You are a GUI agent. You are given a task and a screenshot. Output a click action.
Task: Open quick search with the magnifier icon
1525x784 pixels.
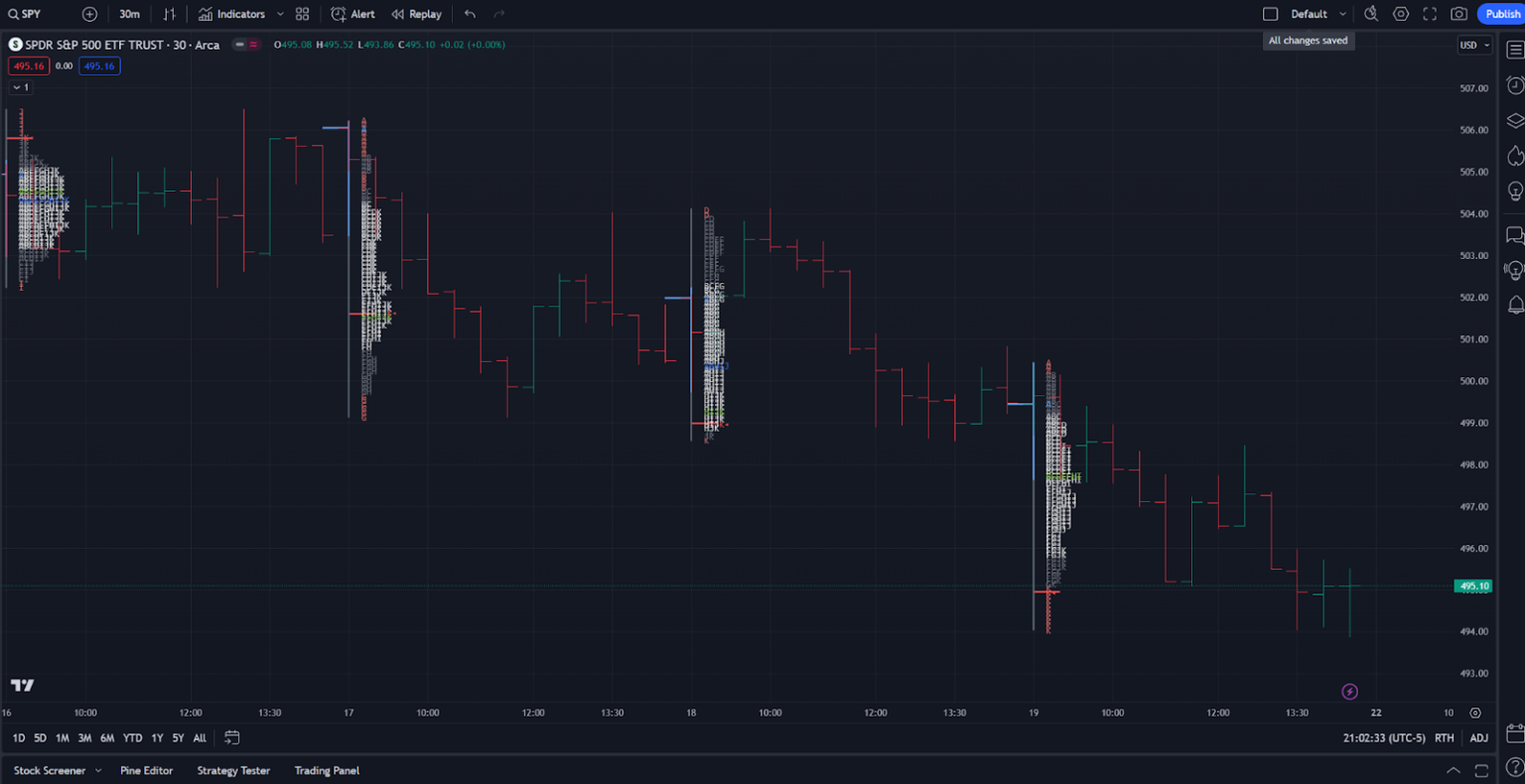tap(1371, 14)
